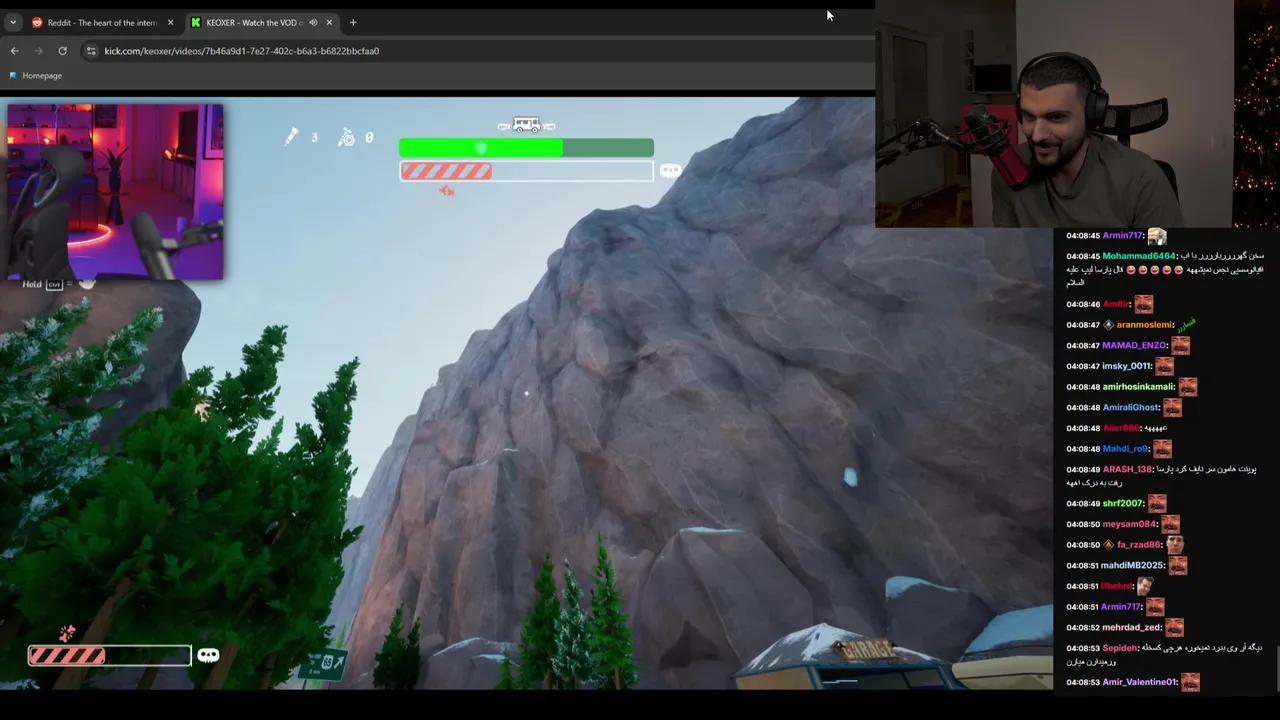Click the Reddit favicon on the first tab

pos(37,22)
